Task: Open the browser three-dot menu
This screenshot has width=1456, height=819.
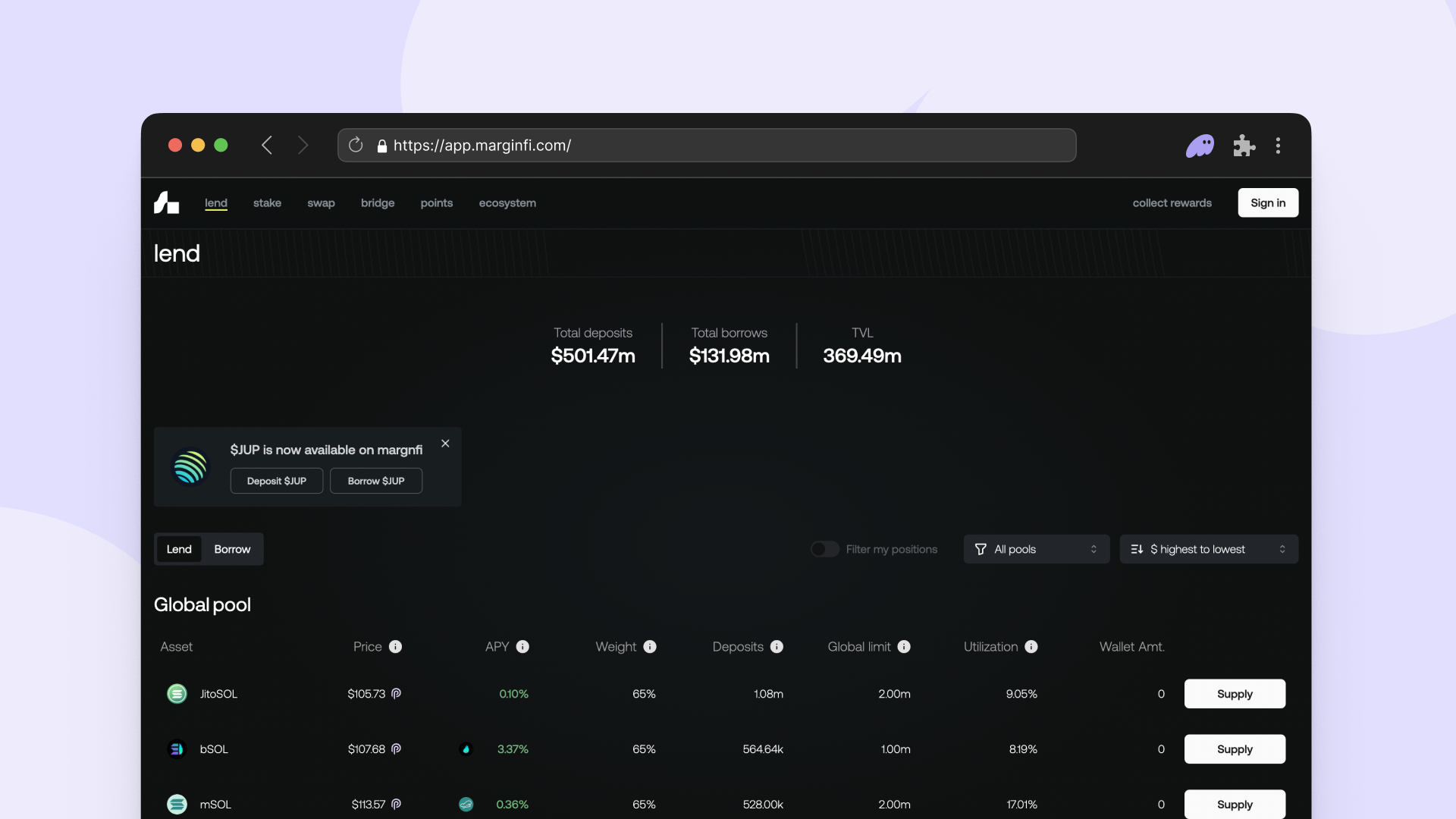Action: (1279, 145)
